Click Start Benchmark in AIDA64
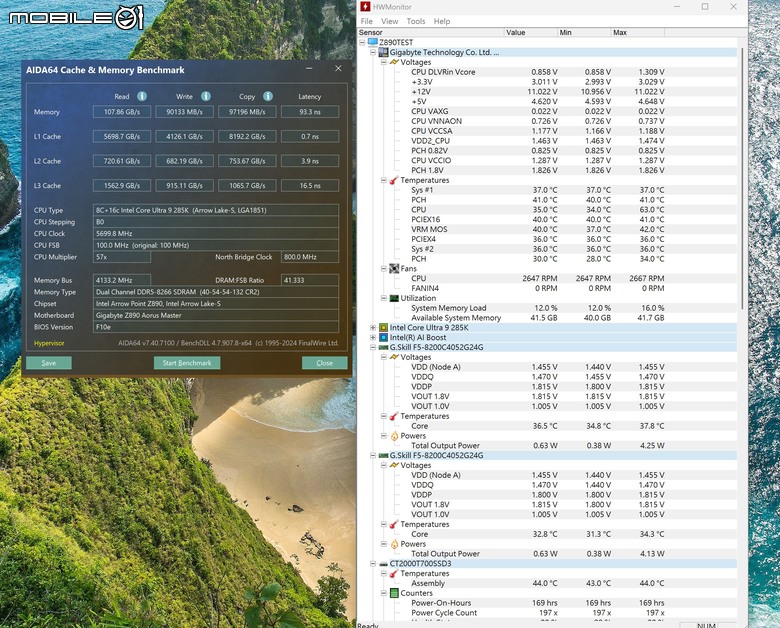The image size is (780, 628). (x=187, y=363)
